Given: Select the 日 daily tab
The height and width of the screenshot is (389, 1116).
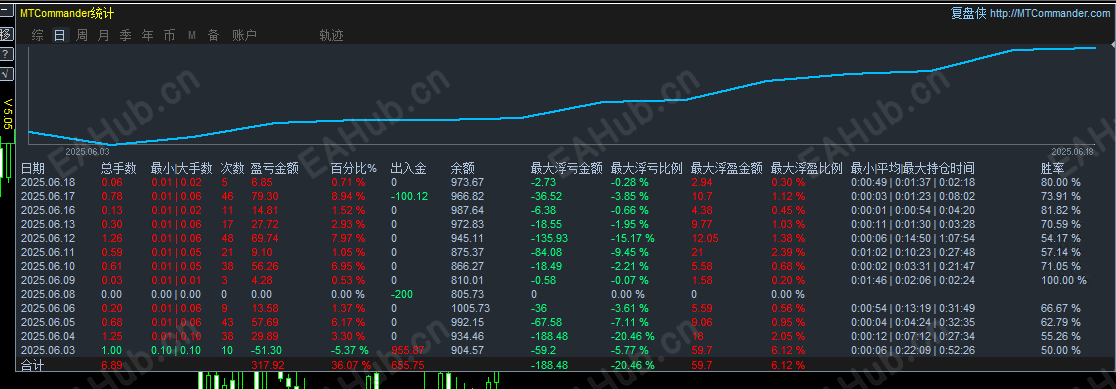Looking at the screenshot, I should (x=60, y=35).
